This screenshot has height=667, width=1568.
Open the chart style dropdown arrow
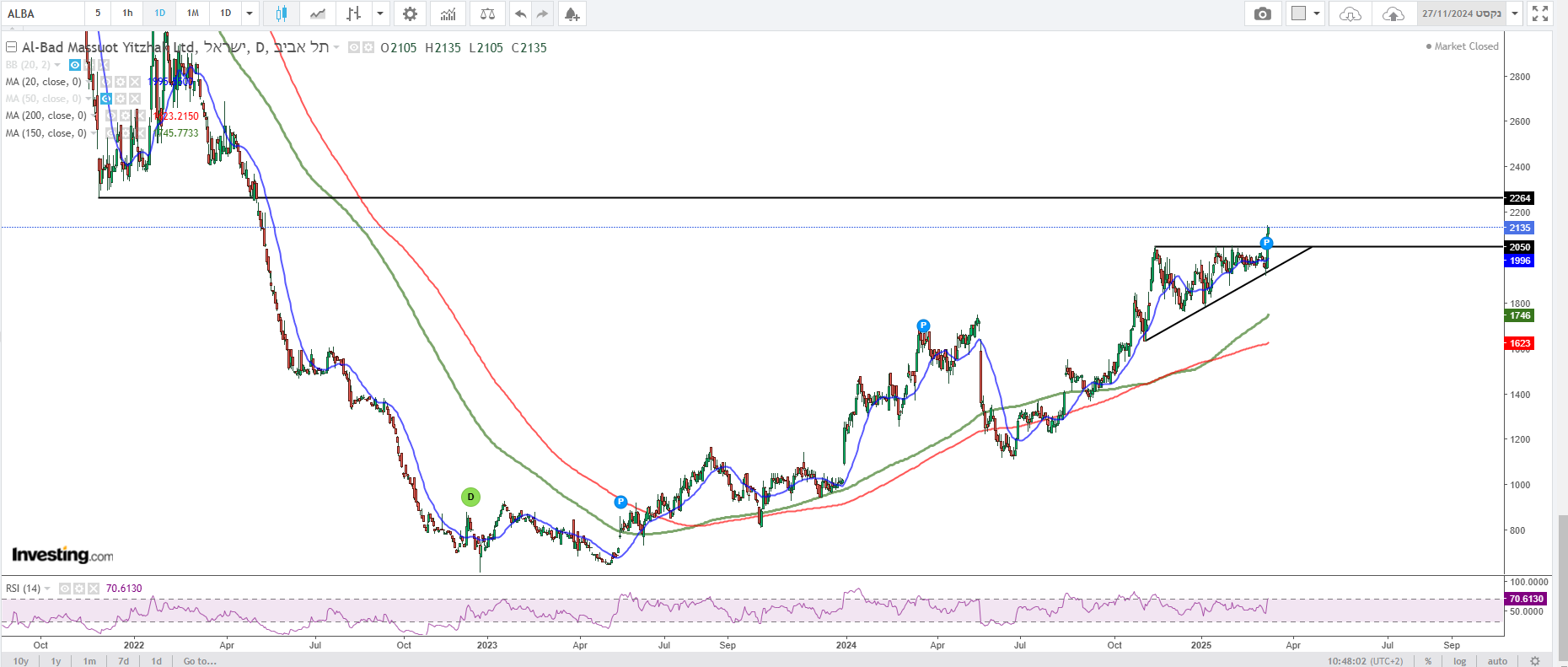[x=380, y=13]
